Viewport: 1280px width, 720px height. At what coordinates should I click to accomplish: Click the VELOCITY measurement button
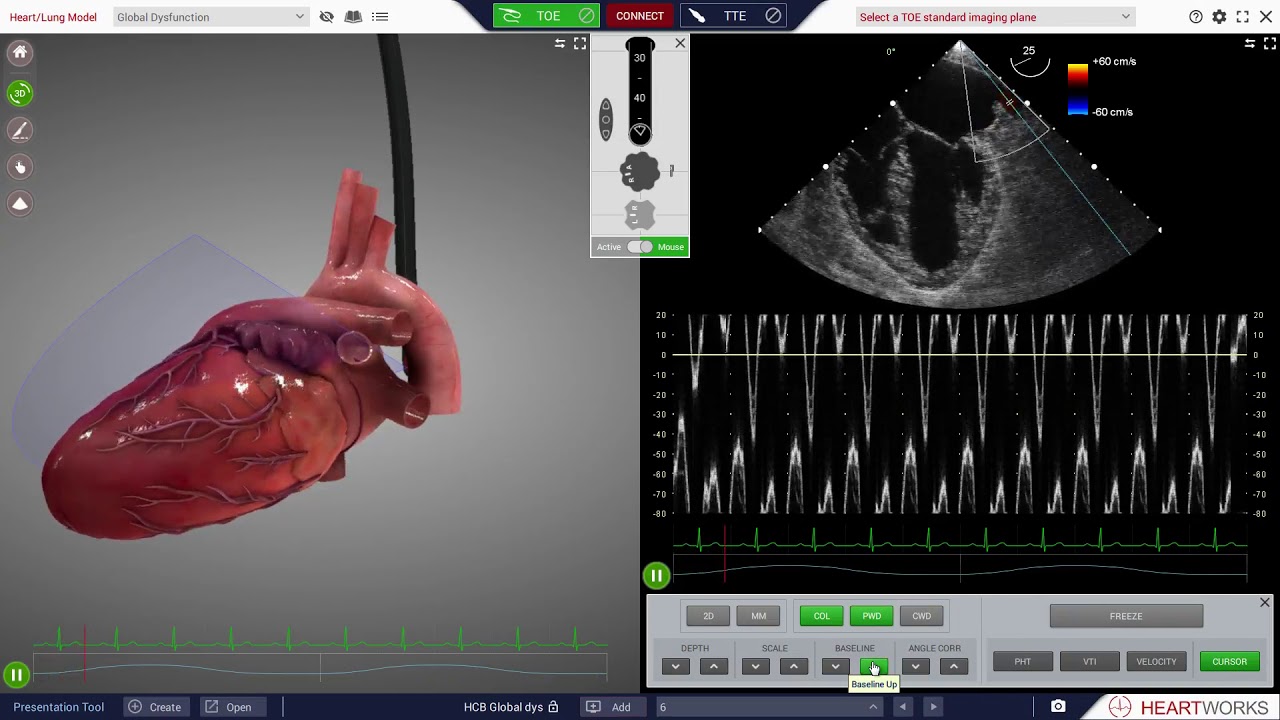click(x=1156, y=661)
